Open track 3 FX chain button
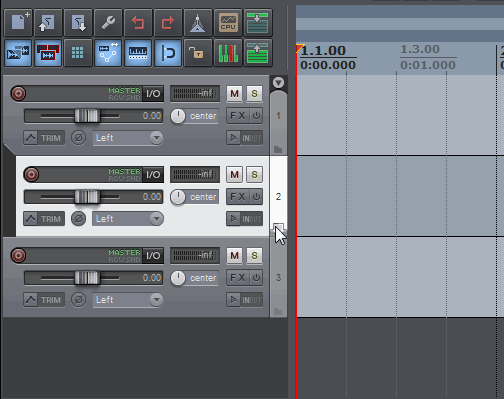Screen dimensions: 504x399 pos(238,278)
